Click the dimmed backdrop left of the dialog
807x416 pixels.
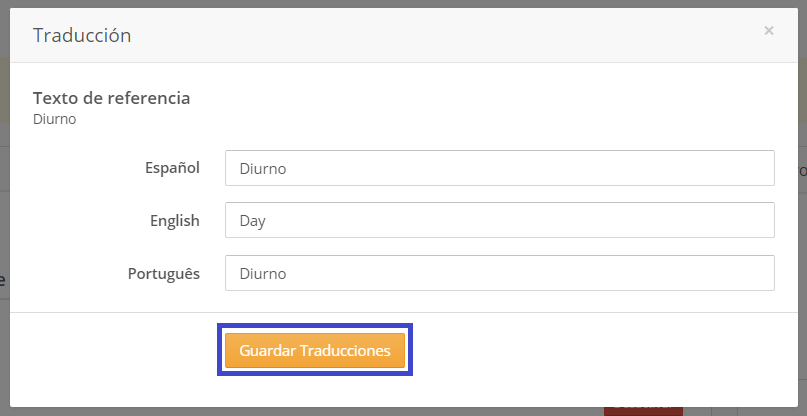(5, 206)
